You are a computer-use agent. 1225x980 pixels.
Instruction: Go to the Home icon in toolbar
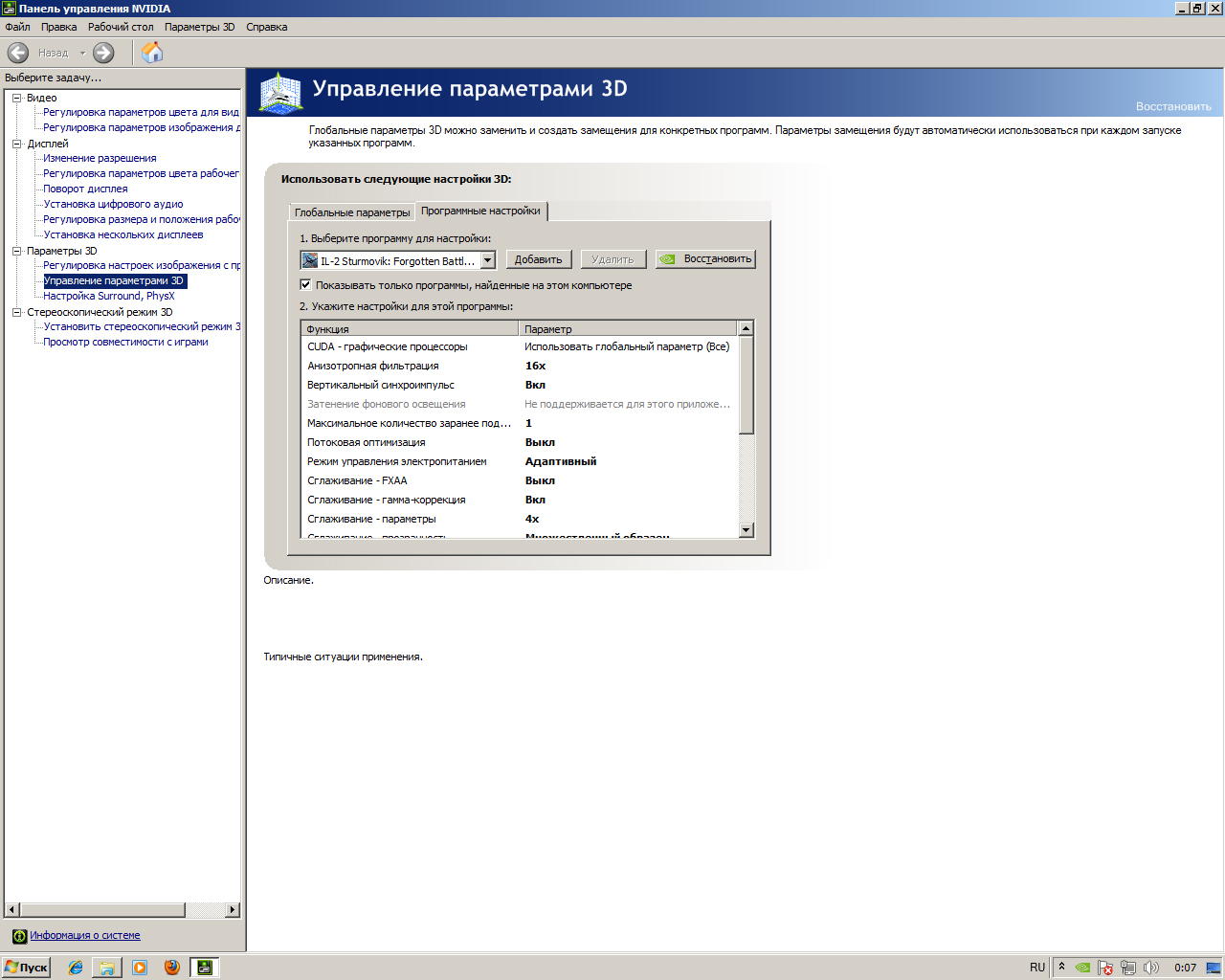(152, 53)
